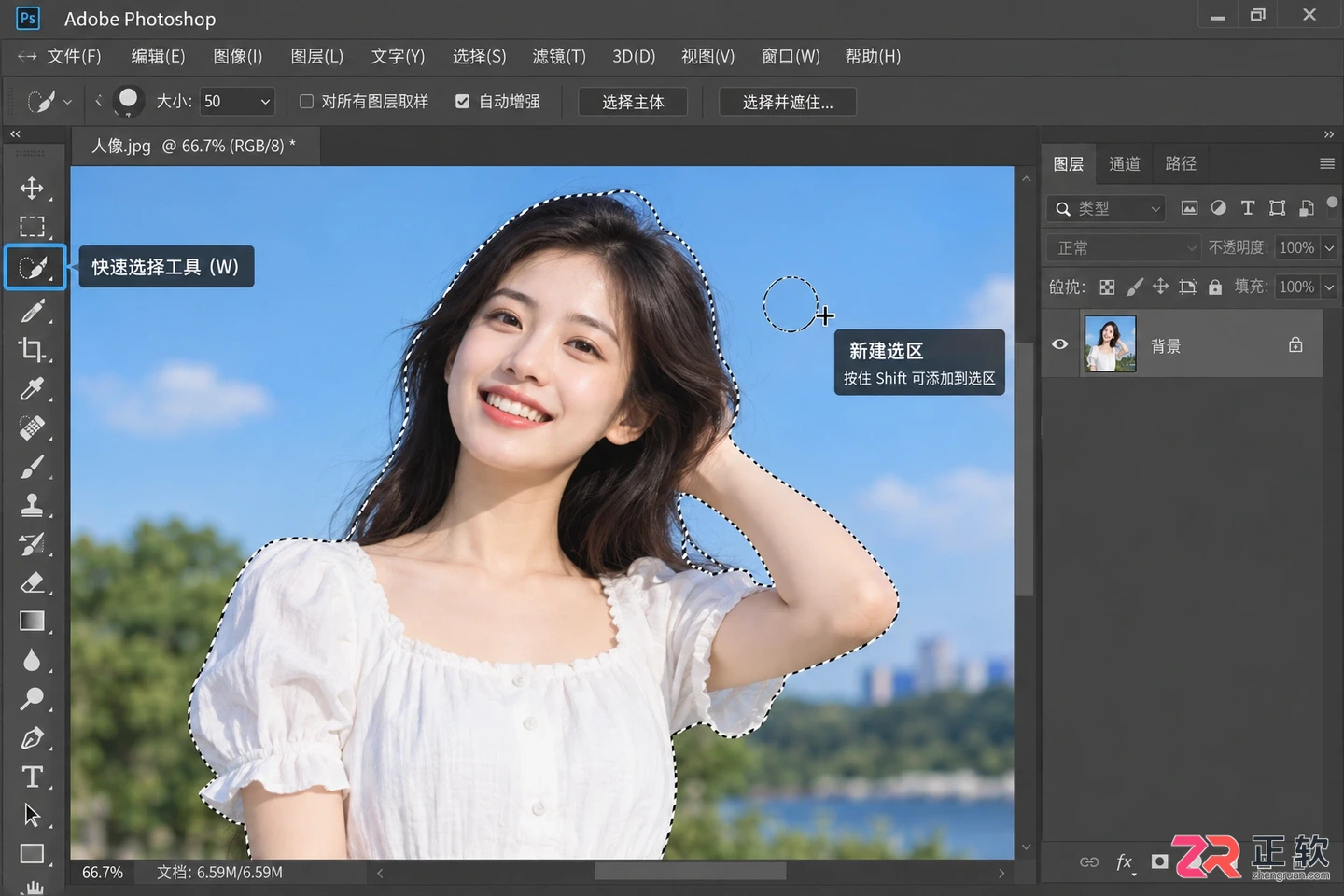Open the 图像(I) menu

(238, 56)
